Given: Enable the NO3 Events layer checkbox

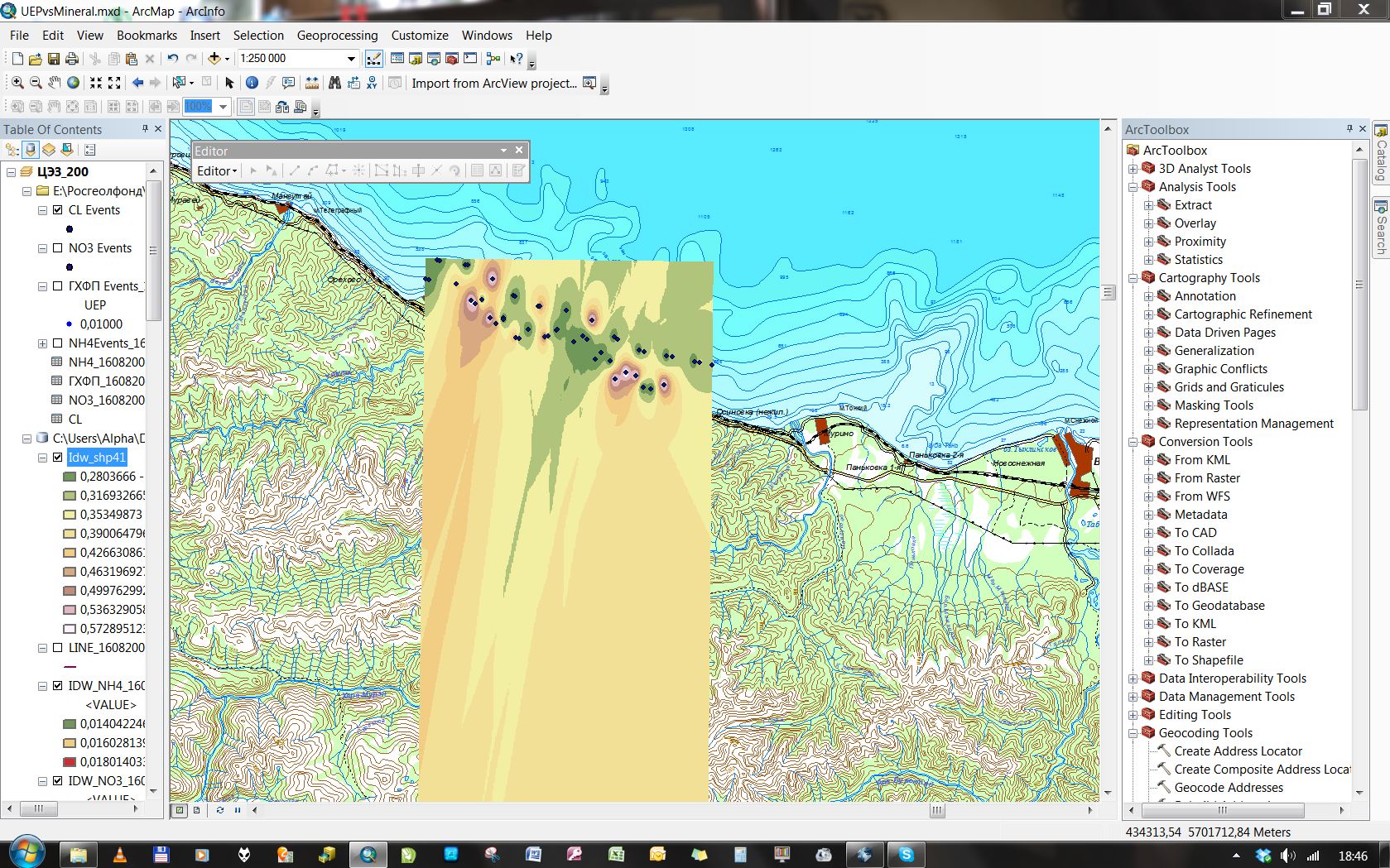Looking at the screenshot, I should [x=58, y=248].
